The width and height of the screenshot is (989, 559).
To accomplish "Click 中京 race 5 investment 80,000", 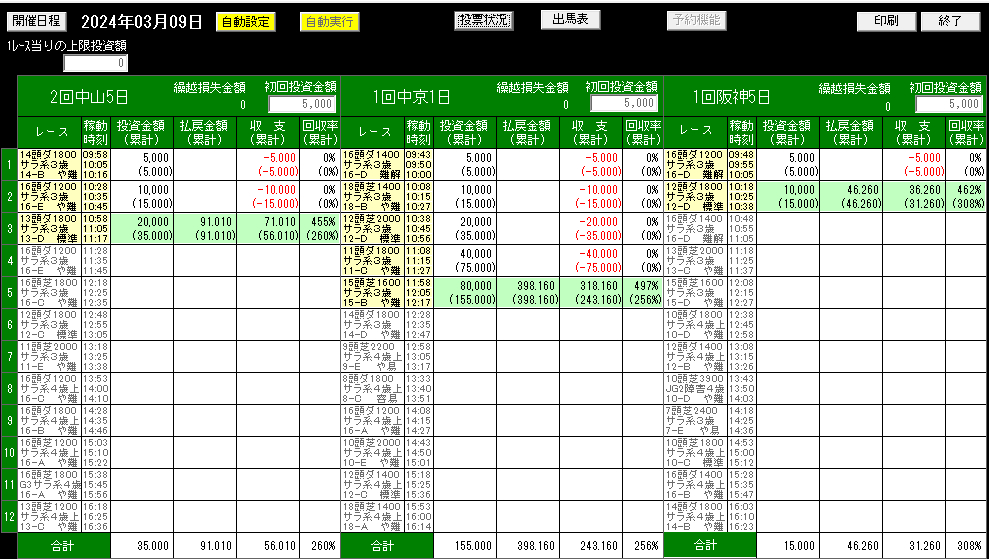I will pos(465,292).
